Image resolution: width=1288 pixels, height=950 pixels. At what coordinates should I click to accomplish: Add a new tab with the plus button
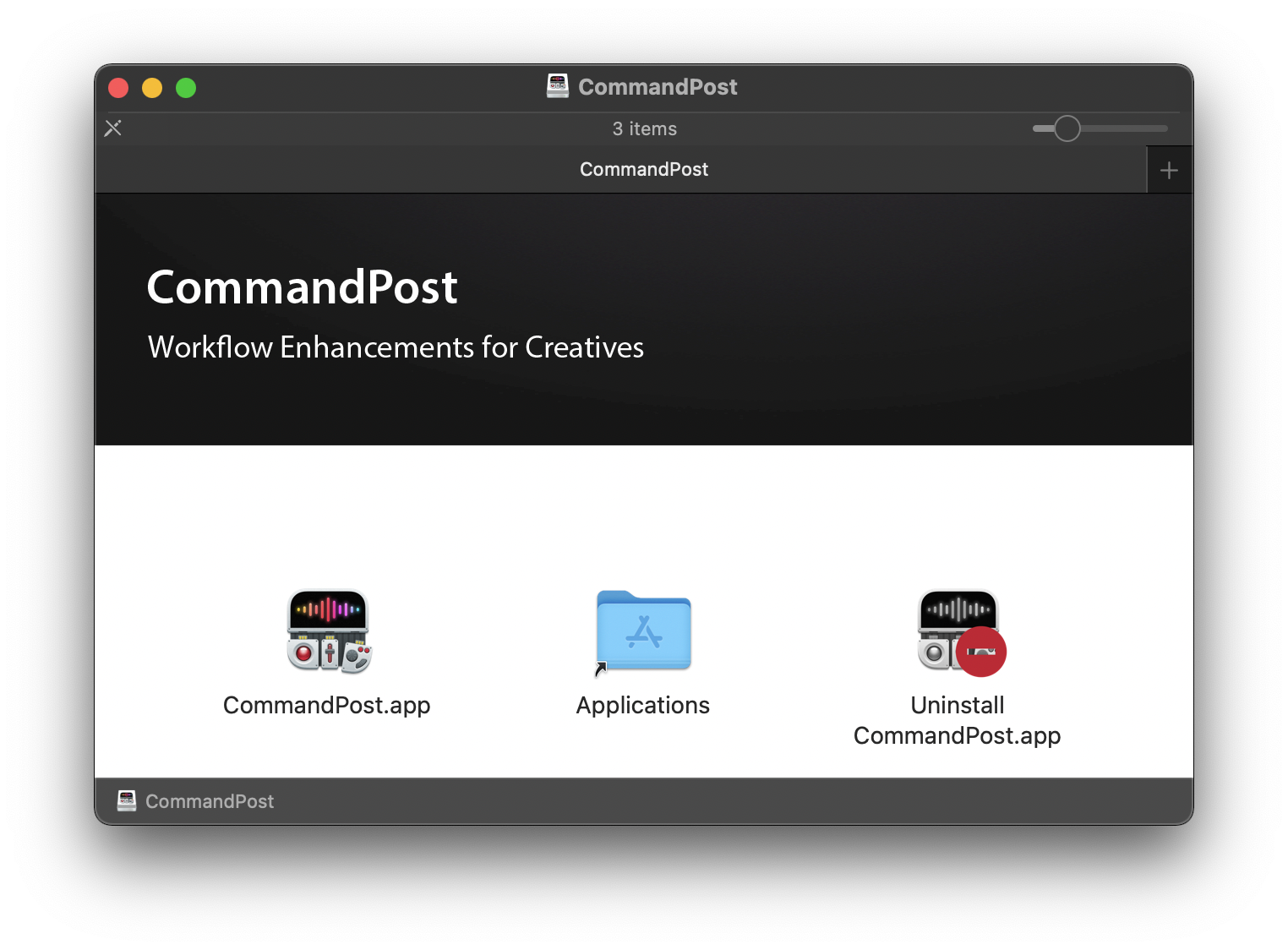pos(1170,170)
